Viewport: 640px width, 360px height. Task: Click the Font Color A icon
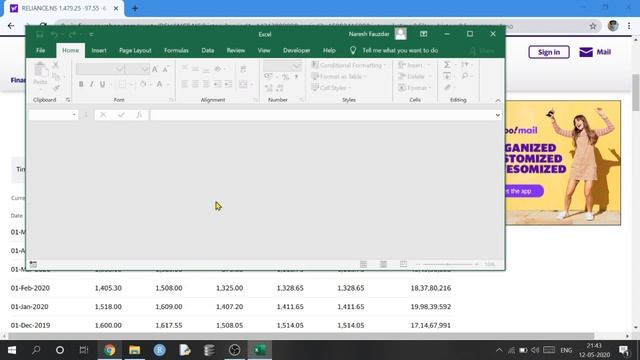[x=160, y=84]
